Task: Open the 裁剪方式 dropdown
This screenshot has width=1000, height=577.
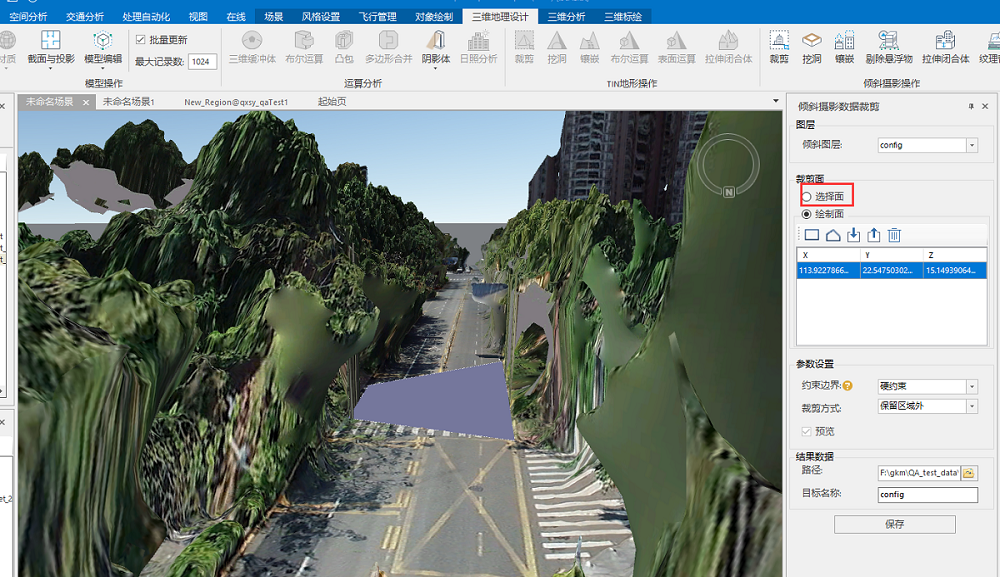Action: (972, 406)
